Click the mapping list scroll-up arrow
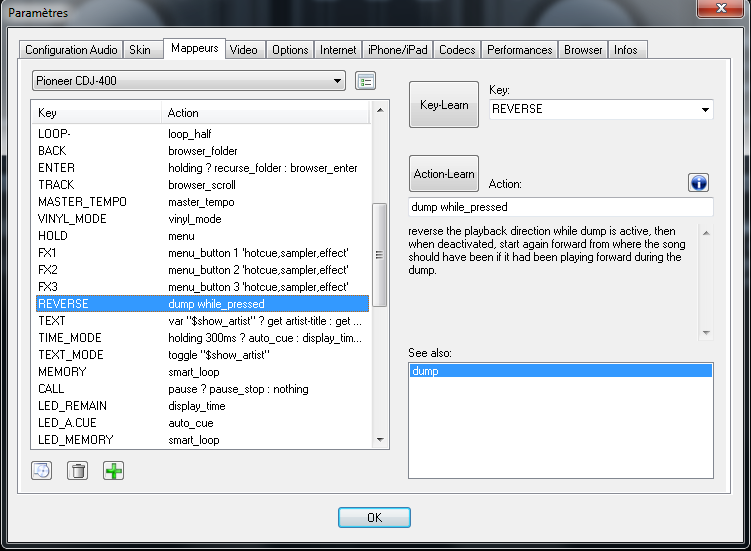The image size is (751, 551). (x=380, y=110)
